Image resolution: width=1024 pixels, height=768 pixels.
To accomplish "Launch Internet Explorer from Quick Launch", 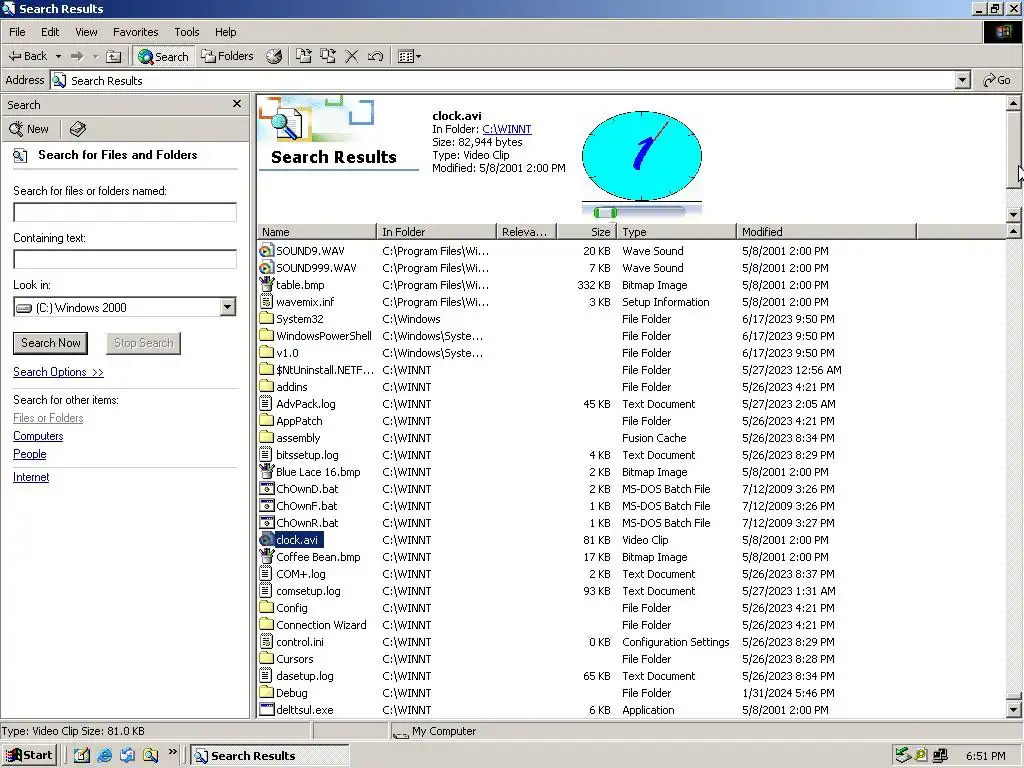I will (x=104, y=755).
